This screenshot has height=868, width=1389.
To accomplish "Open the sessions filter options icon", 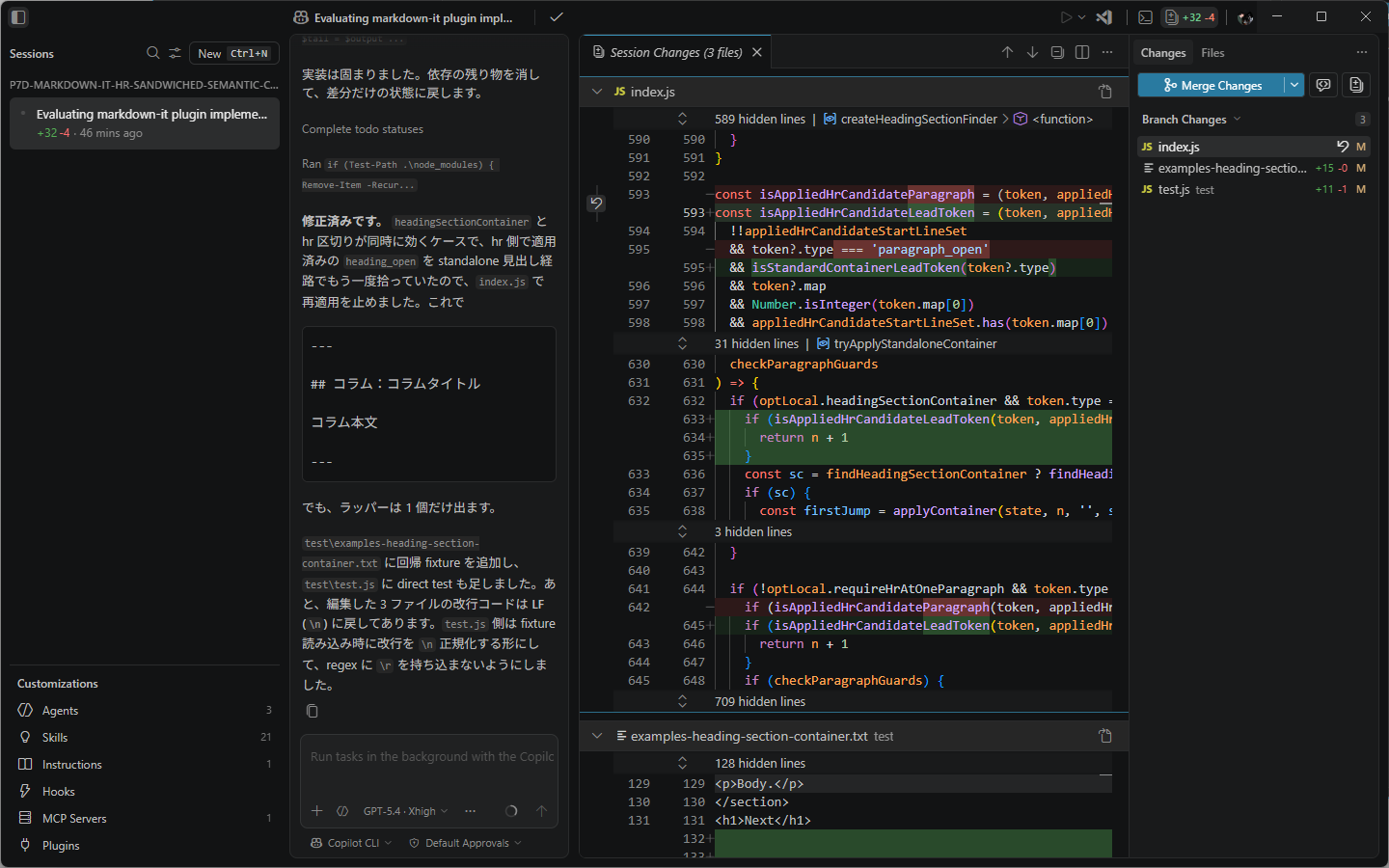I will (x=175, y=53).
